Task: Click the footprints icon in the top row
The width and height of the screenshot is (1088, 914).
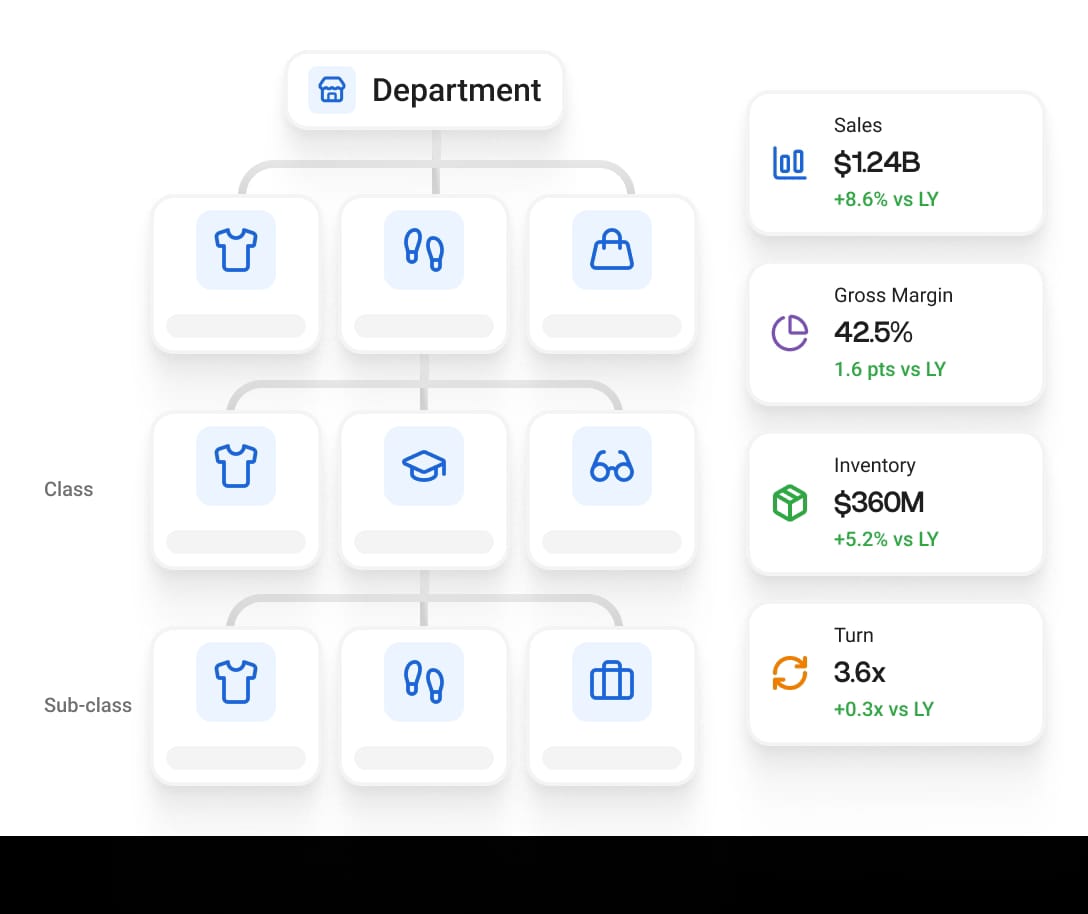Action: (424, 250)
